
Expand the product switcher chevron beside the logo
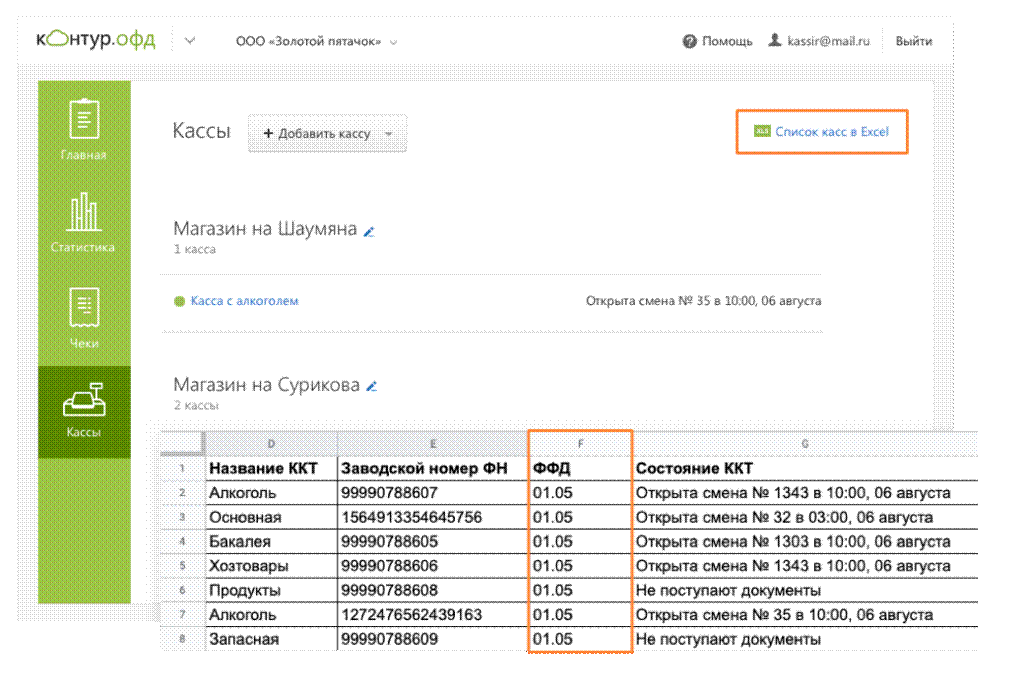coord(190,40)
